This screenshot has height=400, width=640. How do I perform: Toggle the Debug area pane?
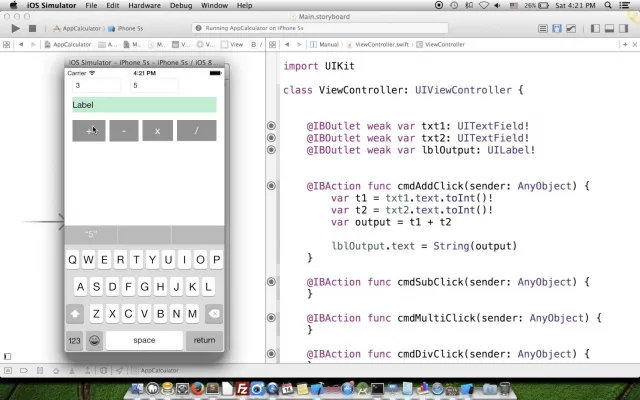(x=609, y=28)
